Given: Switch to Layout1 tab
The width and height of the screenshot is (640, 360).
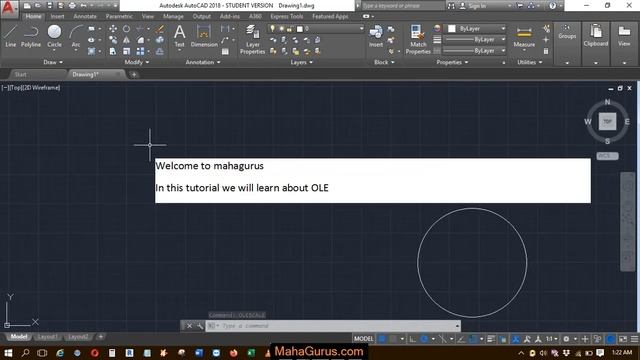Looking at the screenshot, I should pos(47,337).
